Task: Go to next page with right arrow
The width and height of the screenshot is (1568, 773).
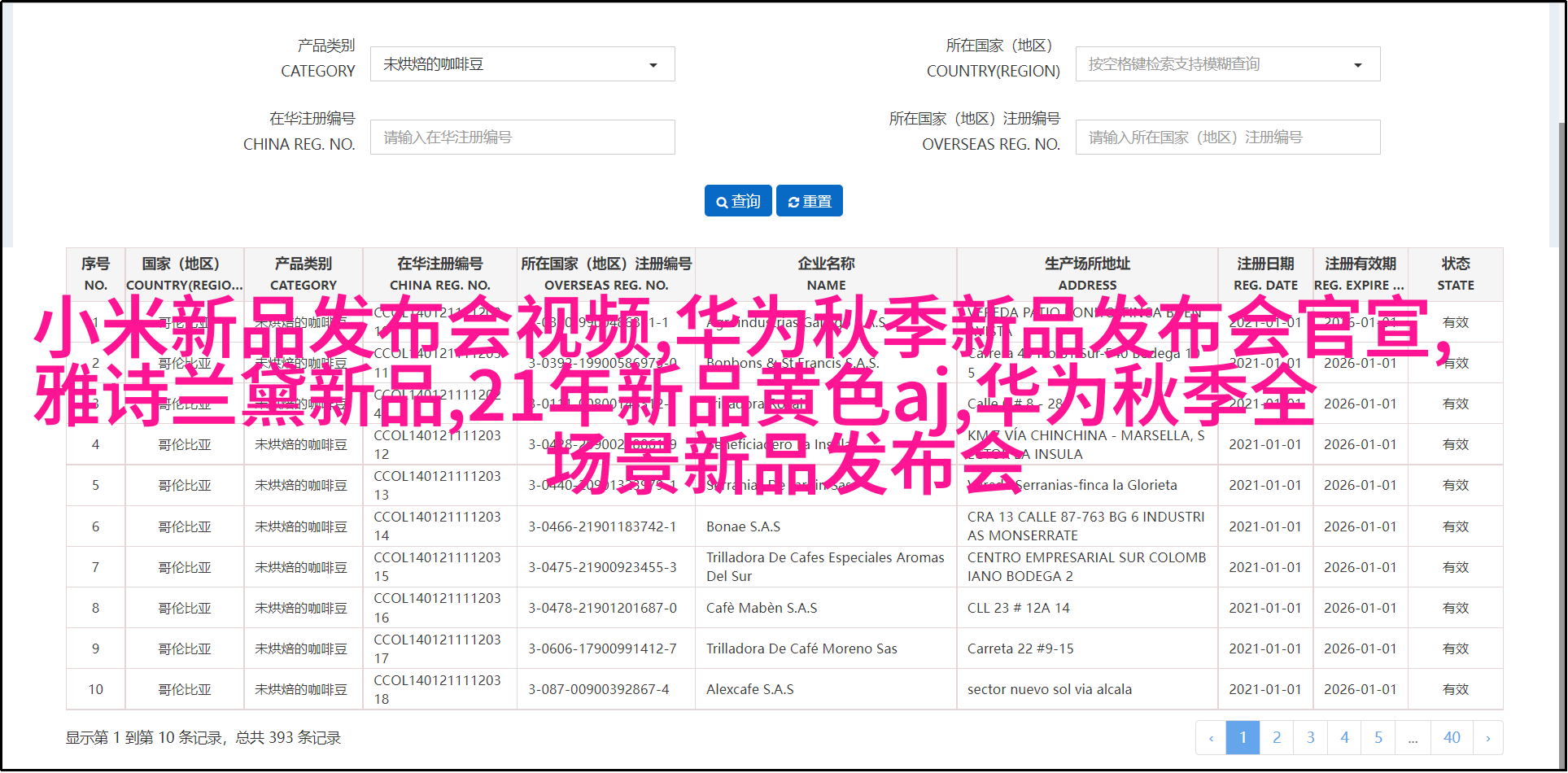Action: [1488, 738]
